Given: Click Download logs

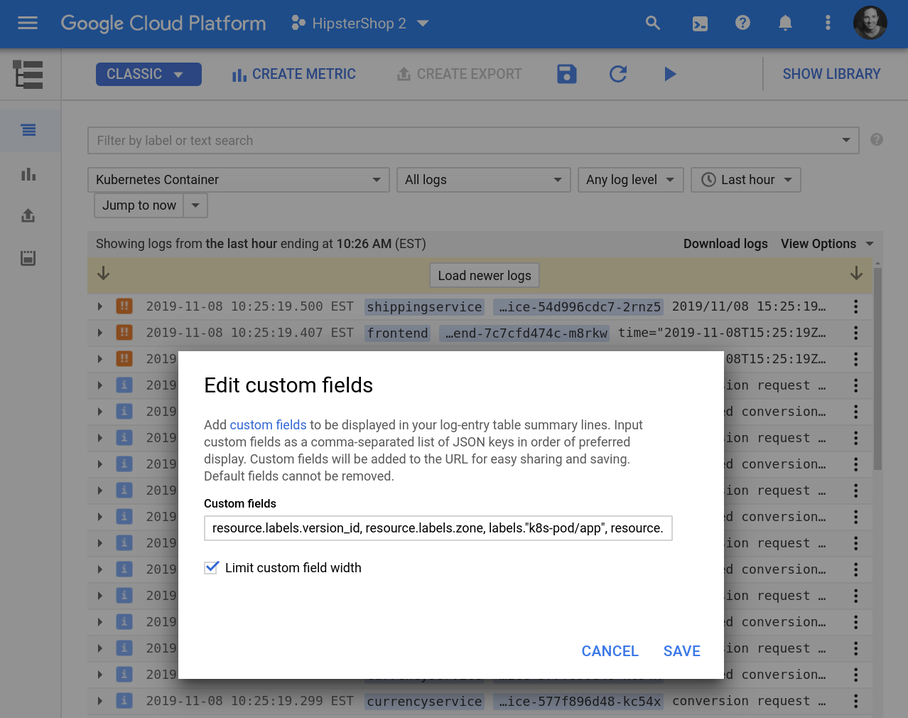Looking at the screenshot, I should coord(725,244).
